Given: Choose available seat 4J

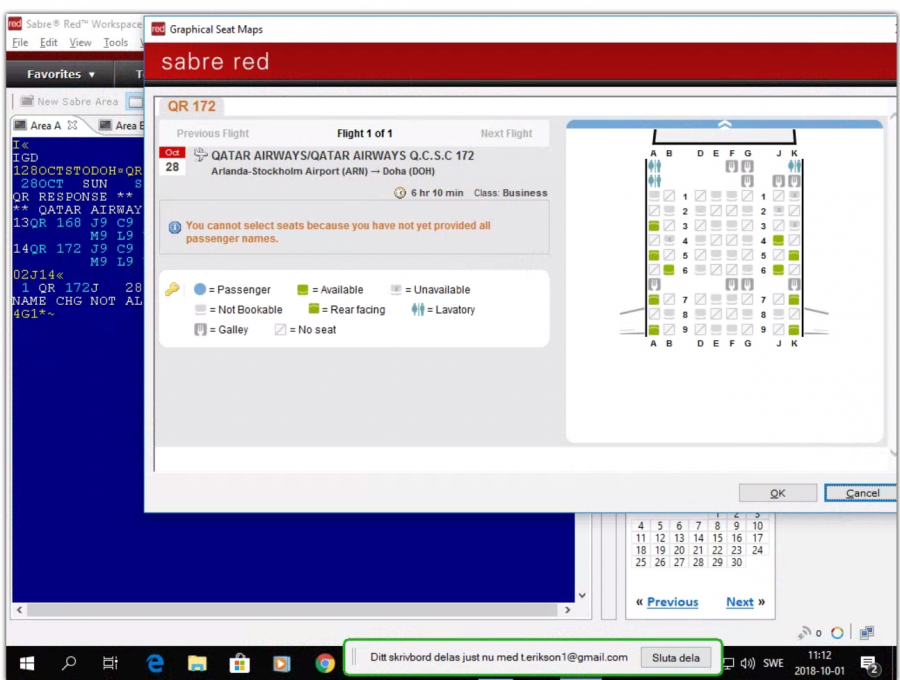Looking at the screenshot, I should click(778, 241).
